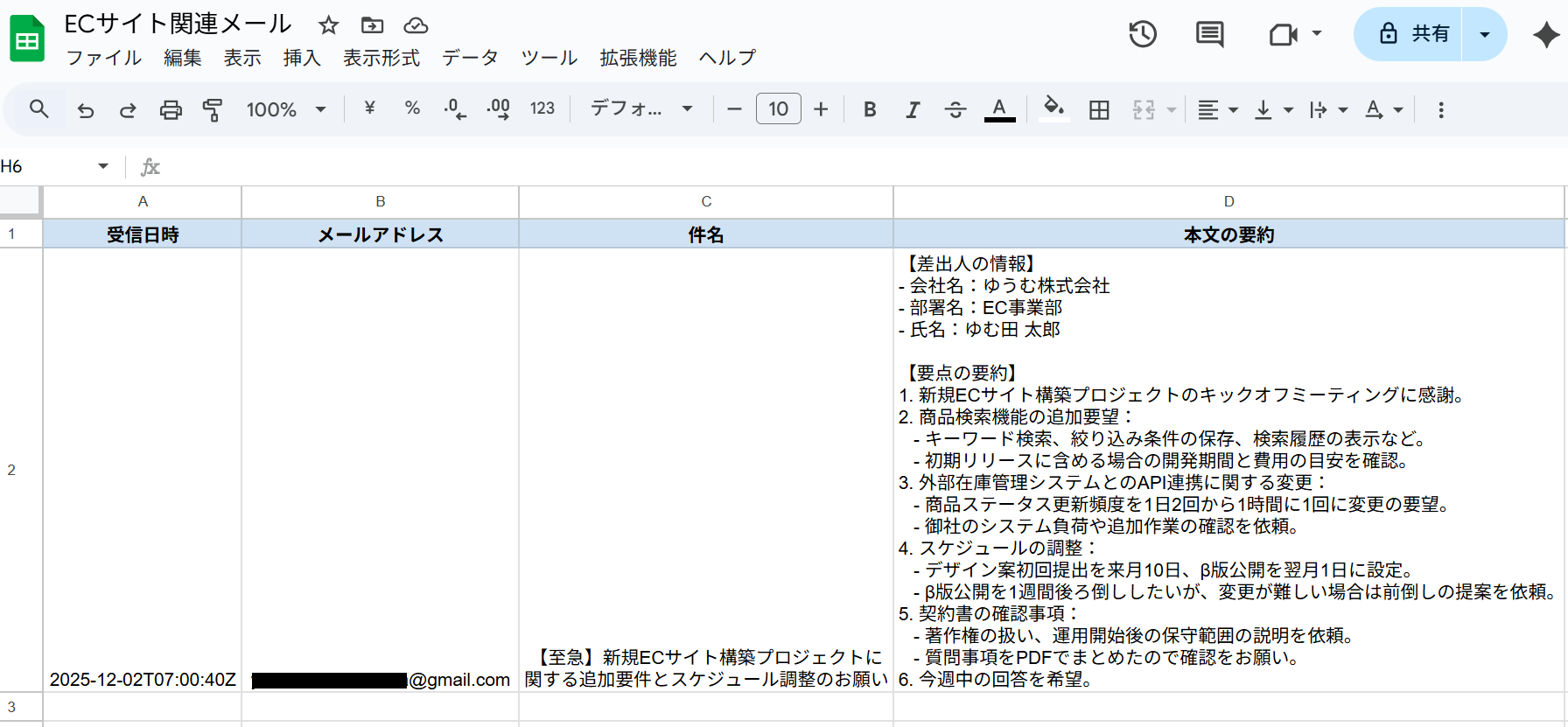
Task: Toggle italic text formatting
Action: pyautogui.click(x=913, y=110)
